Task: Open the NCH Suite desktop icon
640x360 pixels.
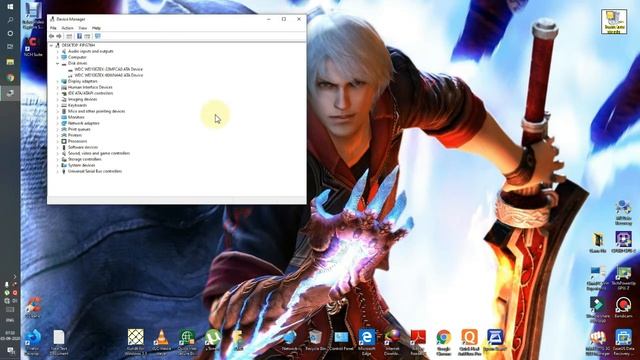Action: 33,47
